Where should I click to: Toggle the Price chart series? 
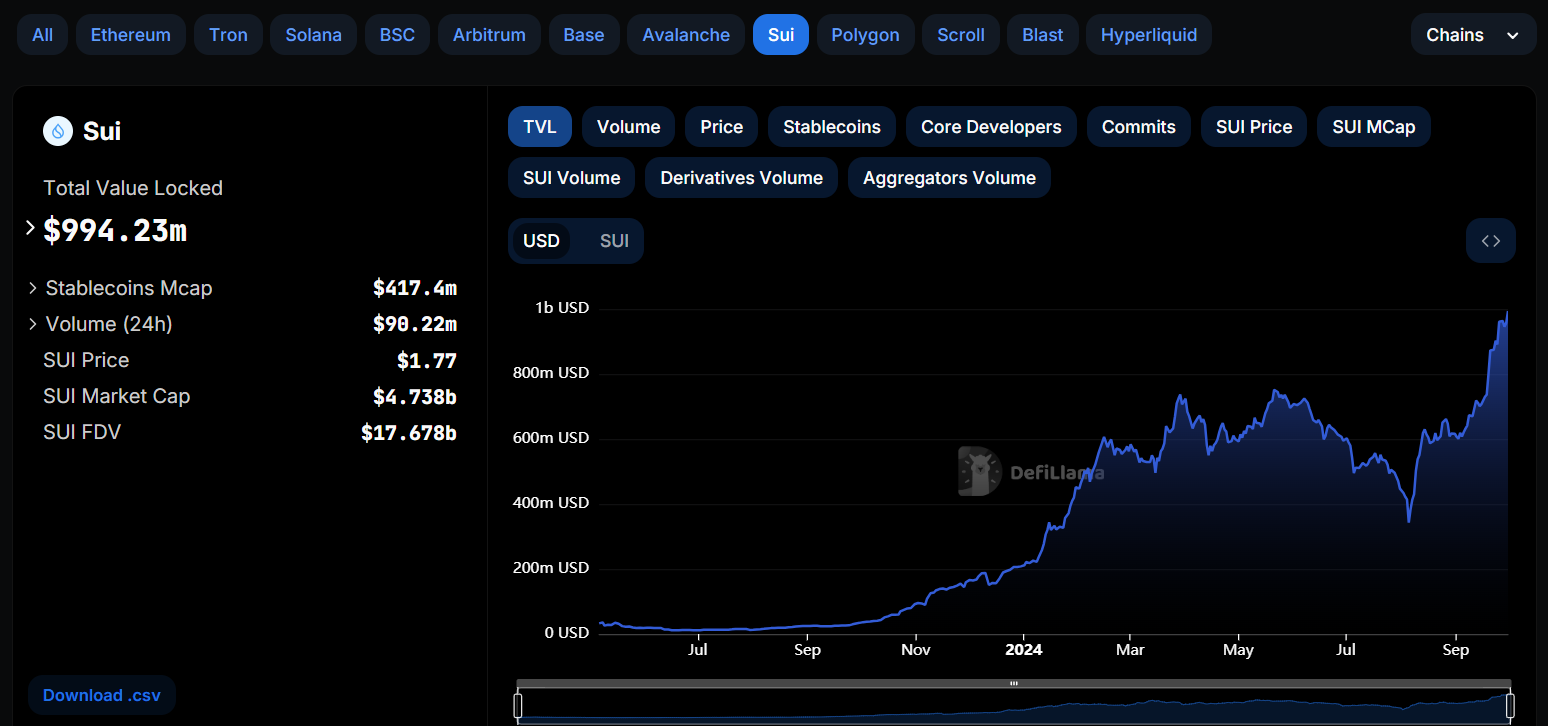pos(721,127)
